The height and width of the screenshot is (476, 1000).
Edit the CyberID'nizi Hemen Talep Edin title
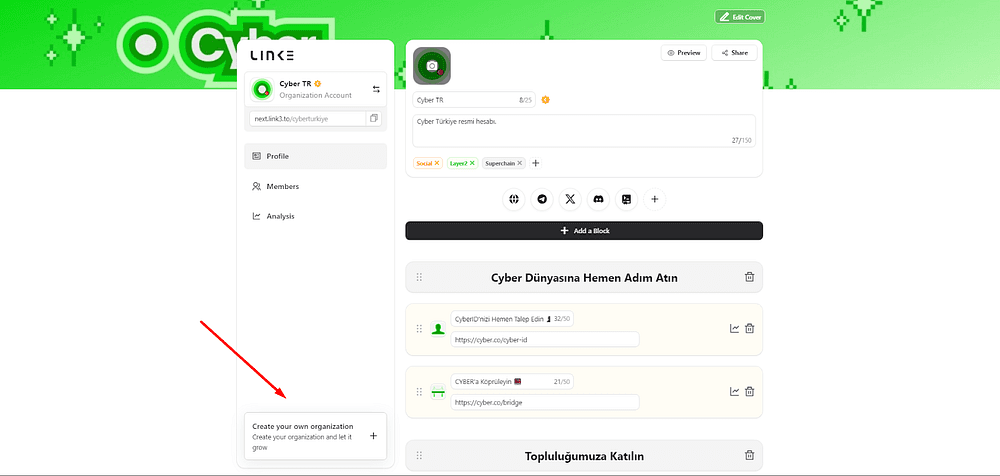coord(511,318)
